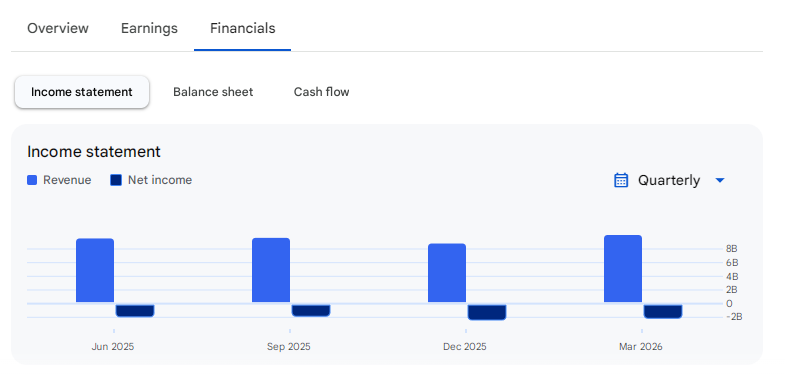
Task: Select the Income statement button
Action: tap(82, 92)
